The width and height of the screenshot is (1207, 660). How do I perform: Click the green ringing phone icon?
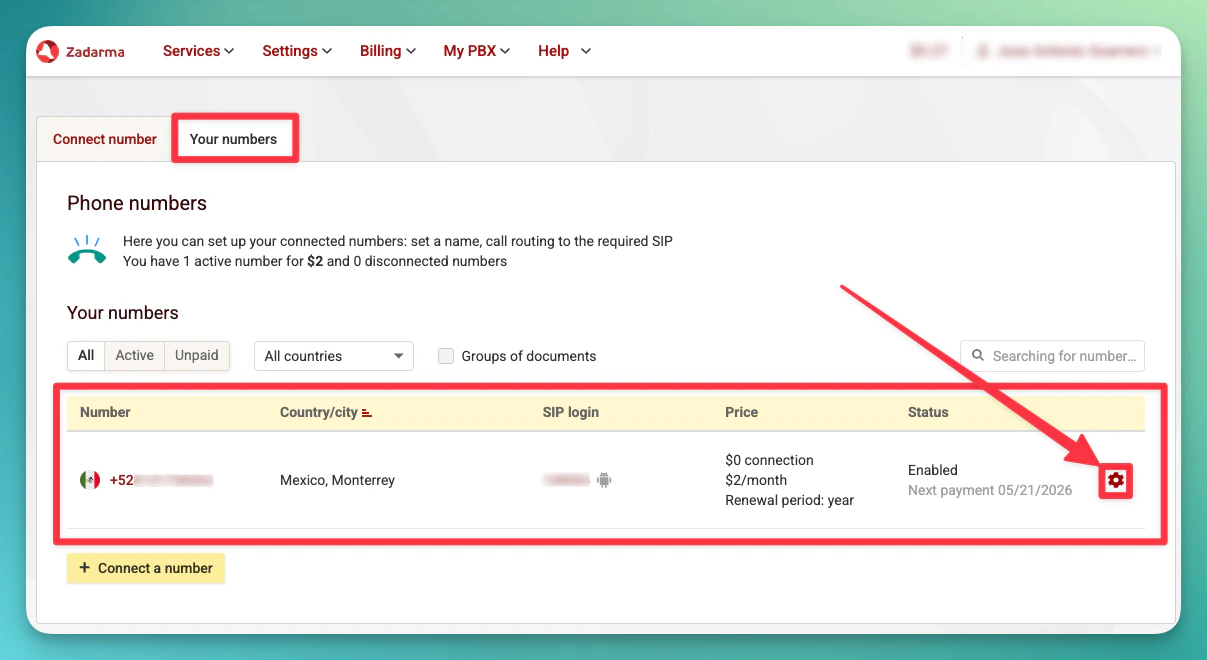click(x=87, y=250)
